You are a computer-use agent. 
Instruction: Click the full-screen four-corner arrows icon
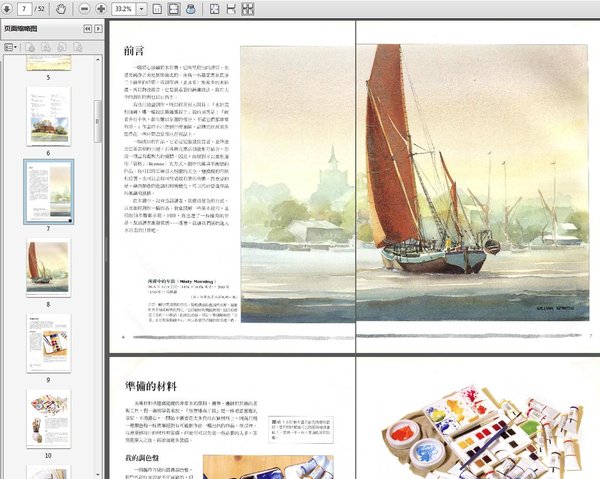click(x=215, y=9)
